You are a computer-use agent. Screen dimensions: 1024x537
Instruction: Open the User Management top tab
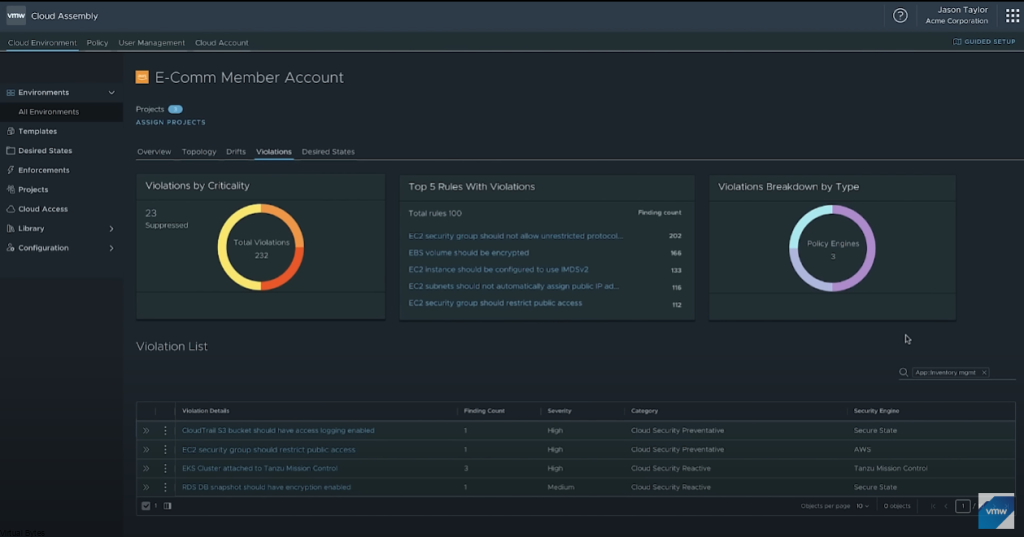click(x=152, y=42)
